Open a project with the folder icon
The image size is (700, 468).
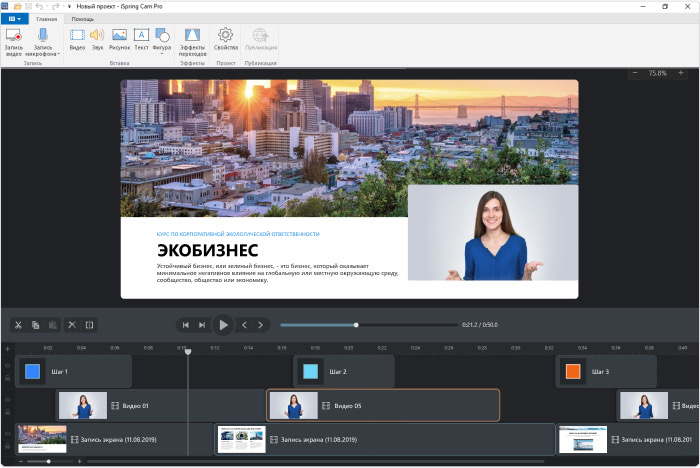18,6
